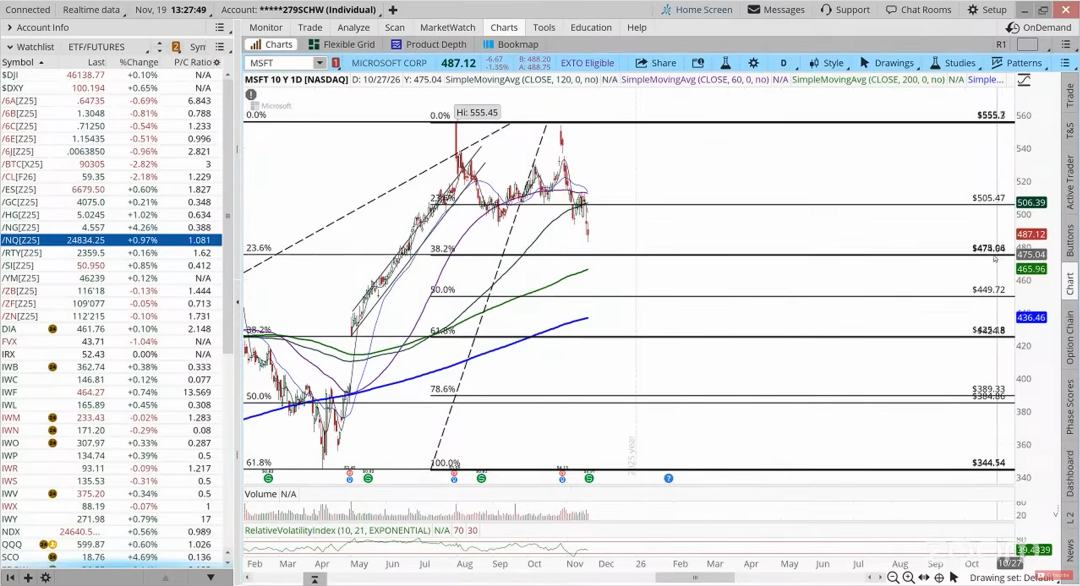Open the Trade side panel tab
The width and height of the screenshot is (1080, 586).
(x=1070, y=94)
